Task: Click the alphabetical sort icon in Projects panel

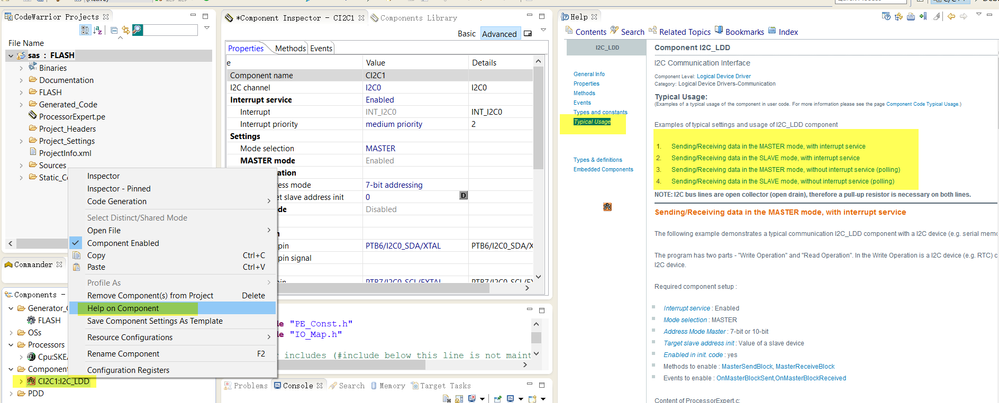Action: (x=97, y=30)
